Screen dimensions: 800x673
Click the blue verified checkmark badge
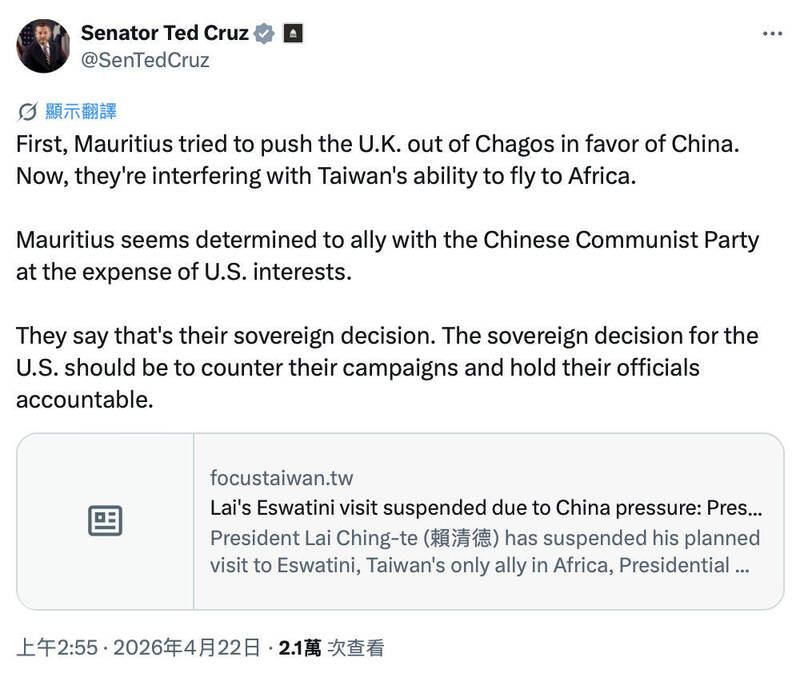264,33
